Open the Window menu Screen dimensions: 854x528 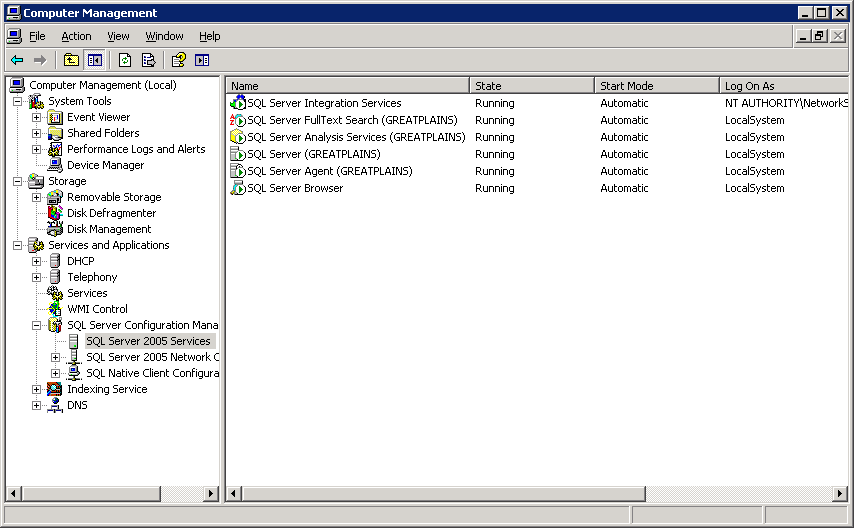[x=164, y=36]
